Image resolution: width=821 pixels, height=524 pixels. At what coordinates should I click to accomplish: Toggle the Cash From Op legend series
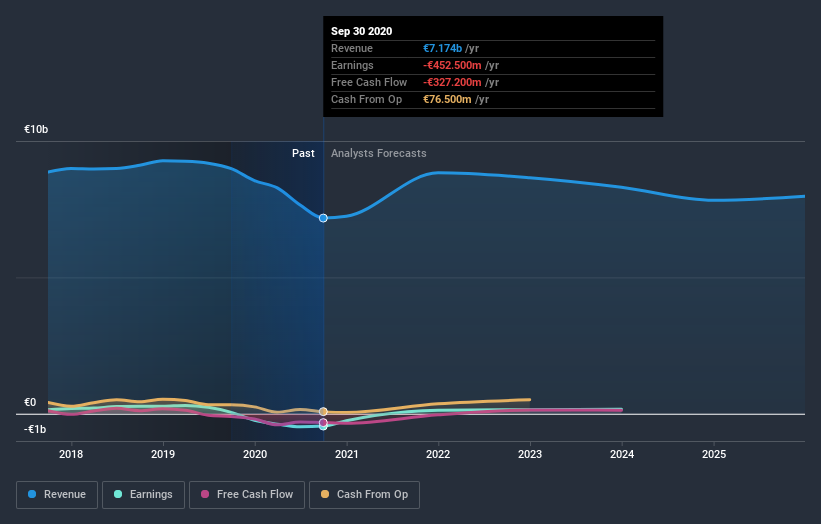pyautogui.click(x=364, y=495)
